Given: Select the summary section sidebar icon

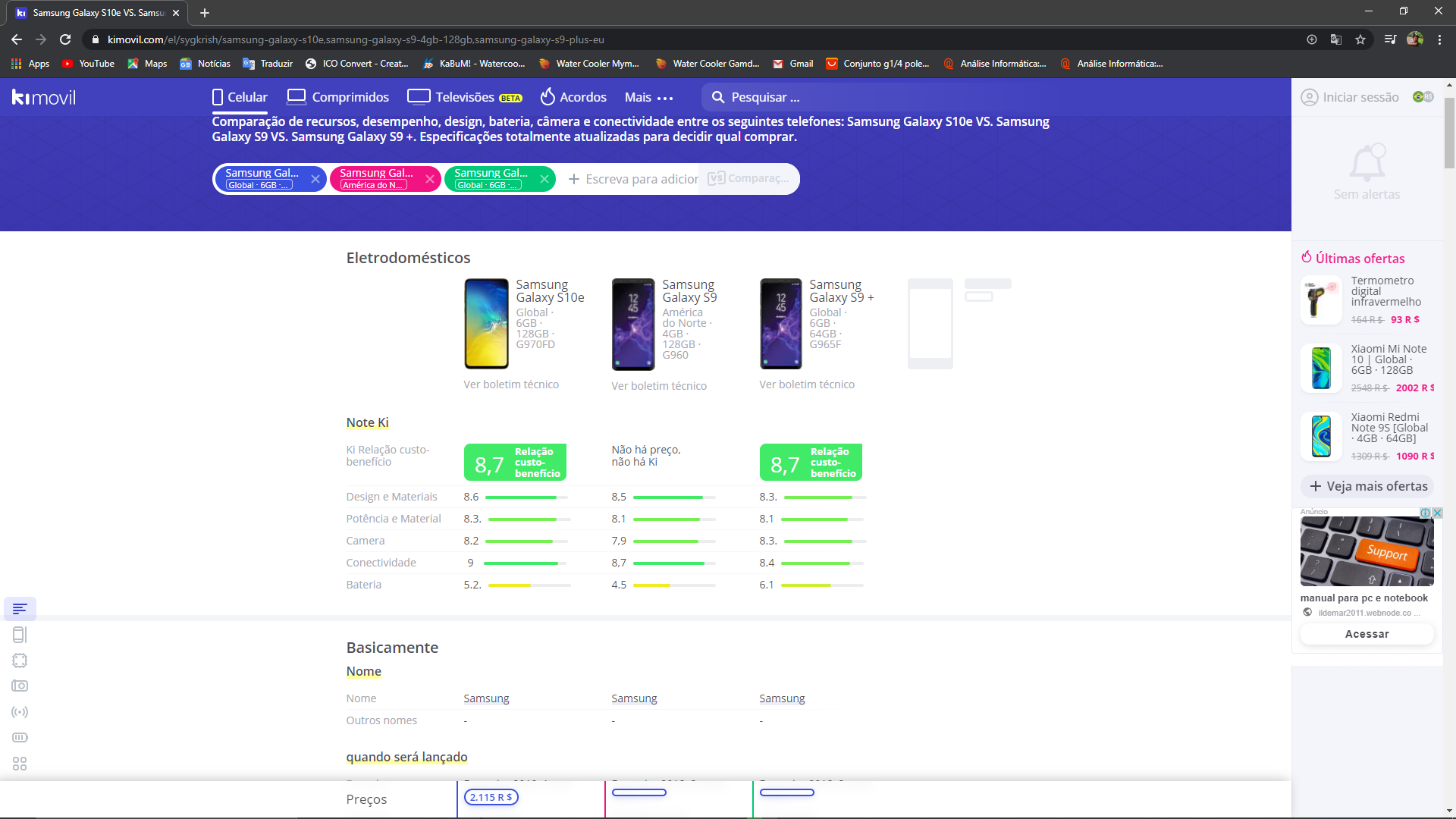Looking at the screenshot, I should tap(20, 609).
